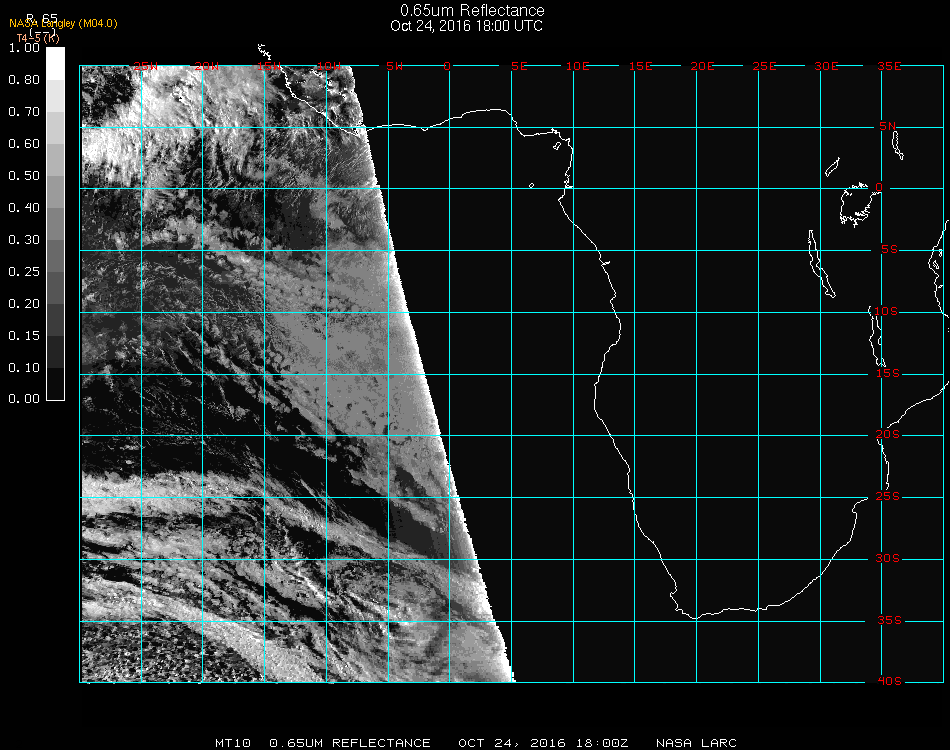The width and height of the screenshot is (950, 750).
Task: Click the 'NASA Langley (M04.0)' label
Action: [63, 24]
